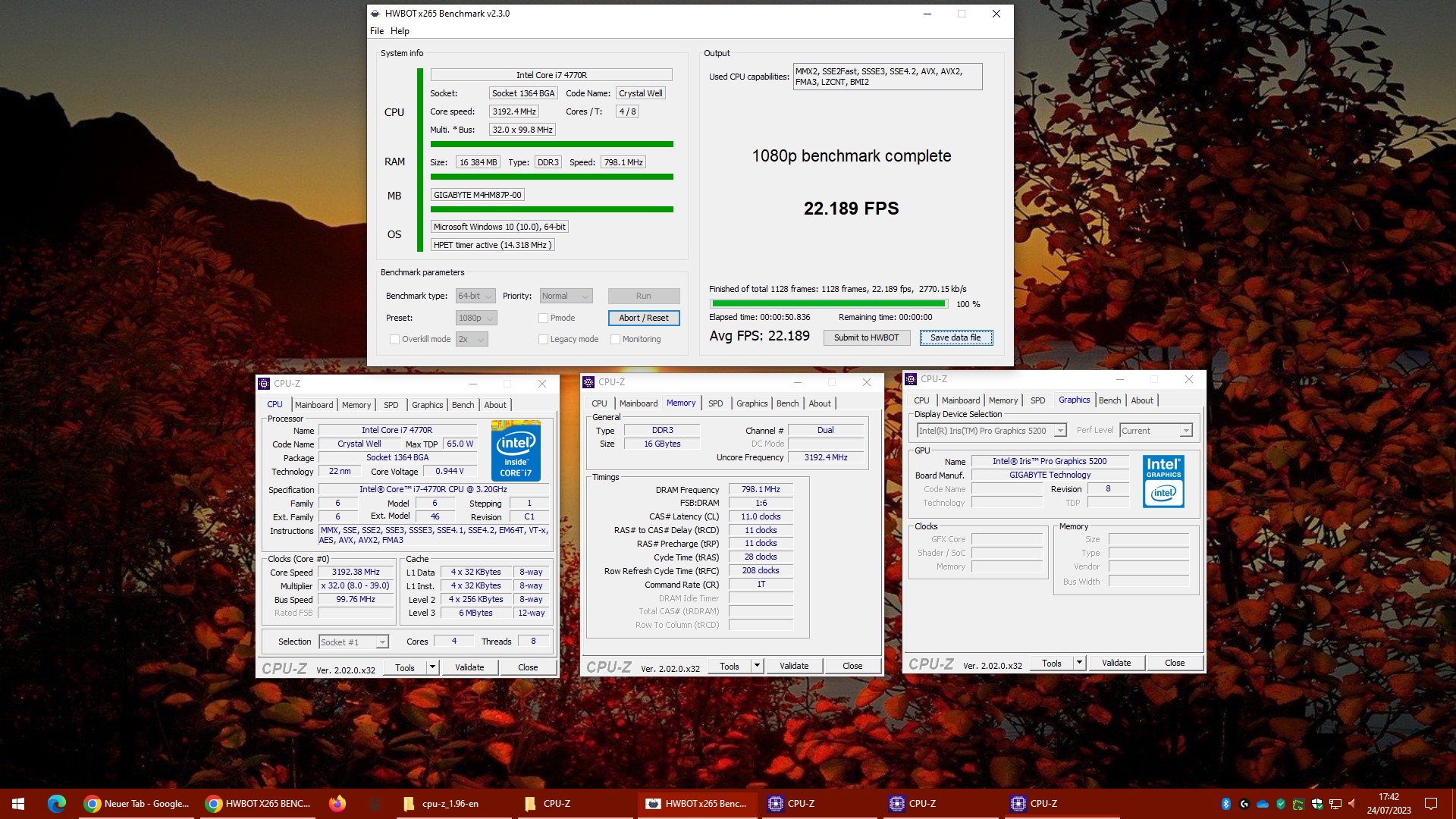Open the Display Device Selection dropdown
This screenshot has height=819, width=1456.
(x=992, y=431)
